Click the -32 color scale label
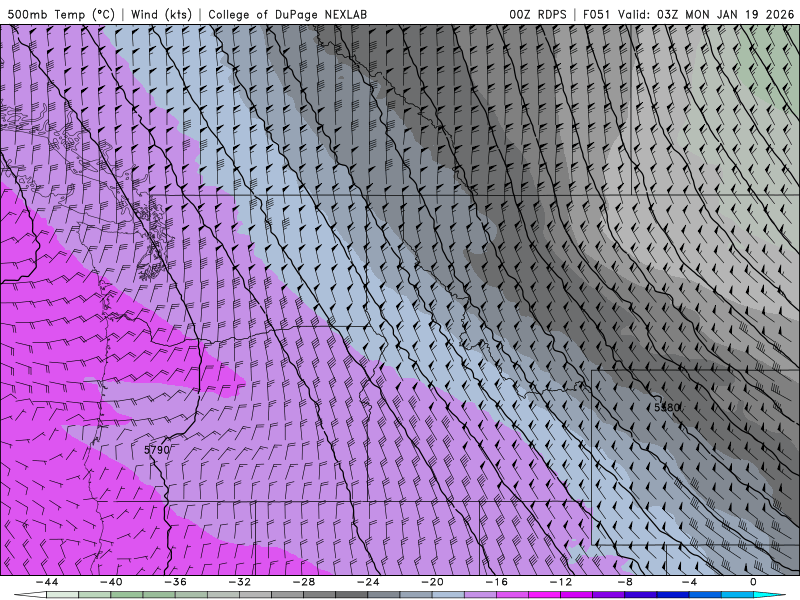The image size is (800, 600). (240, 582)
